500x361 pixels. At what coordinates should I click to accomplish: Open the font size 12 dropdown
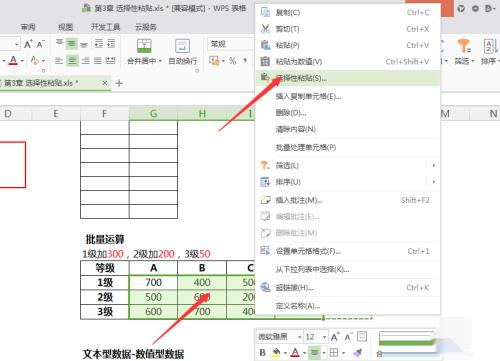[324, 337]
